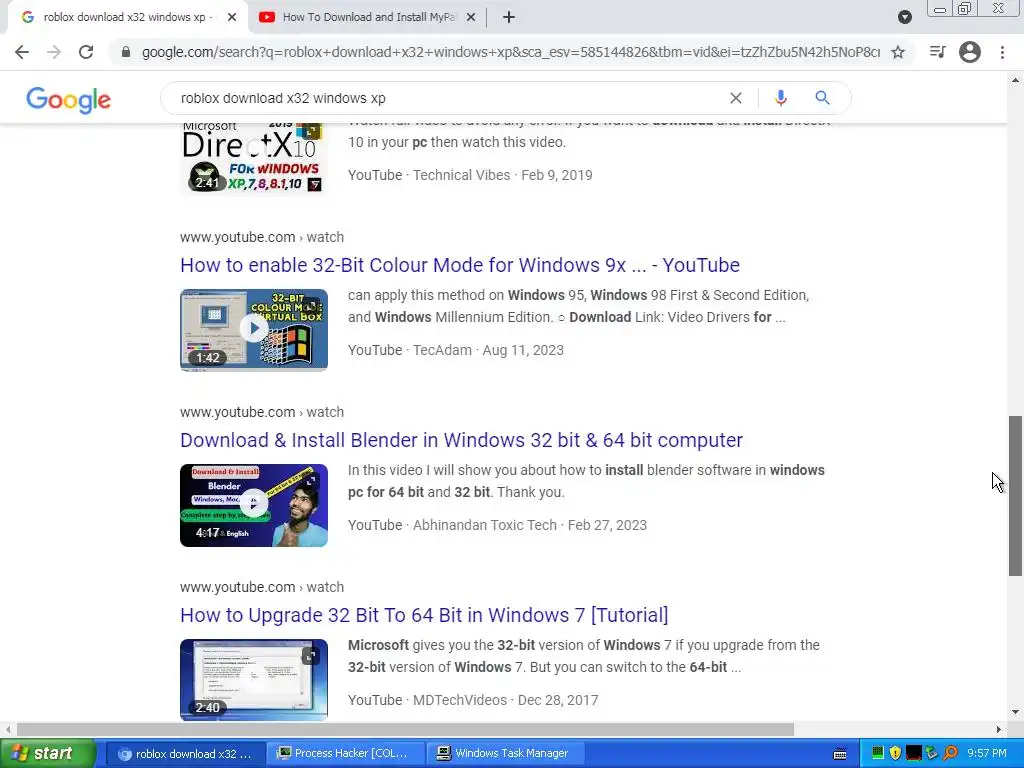Click the 9:57 PM system clock

click(x=987, y=753)
